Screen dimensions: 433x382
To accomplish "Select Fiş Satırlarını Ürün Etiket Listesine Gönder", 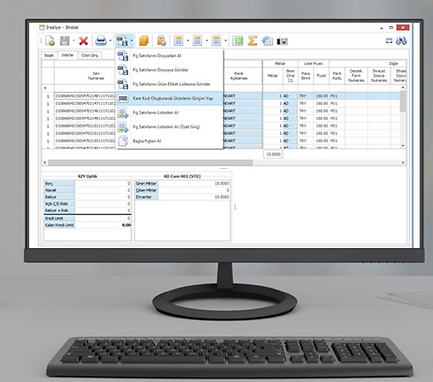I will (x=169, y=84).
